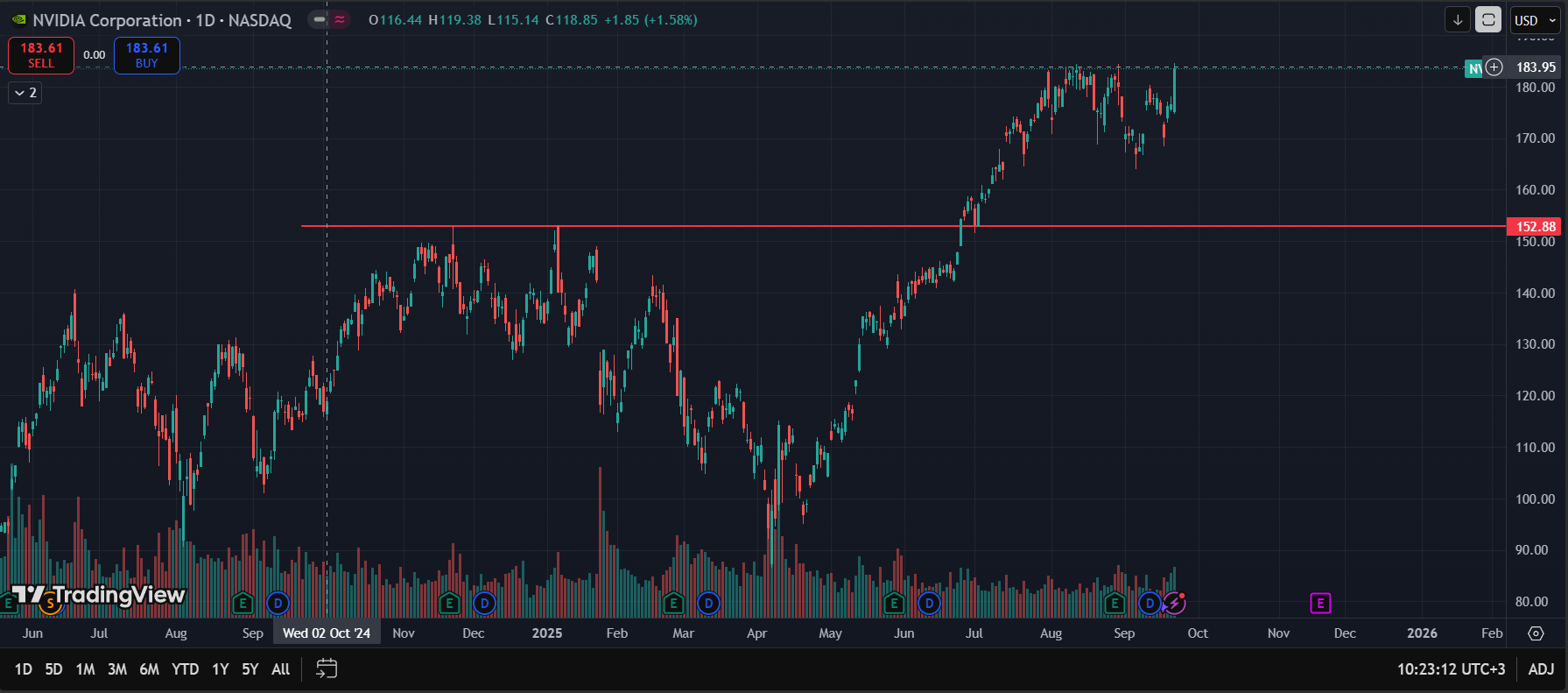Toggle the highlighted chart frame mode button
Screen dimensions: 1568x693
(x=1488, y=20)
